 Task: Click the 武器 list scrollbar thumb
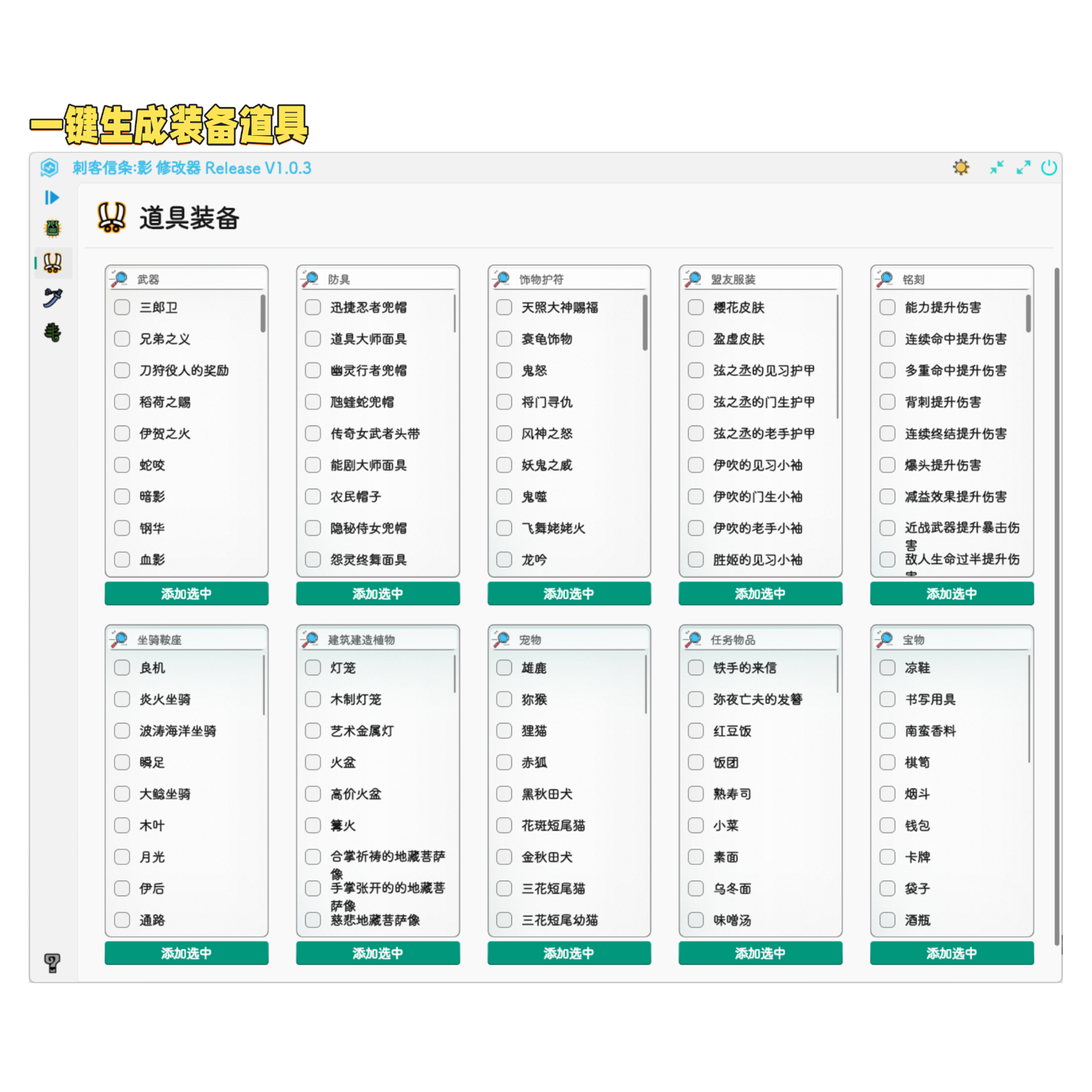pyautogui.click(x=263, y=313)
